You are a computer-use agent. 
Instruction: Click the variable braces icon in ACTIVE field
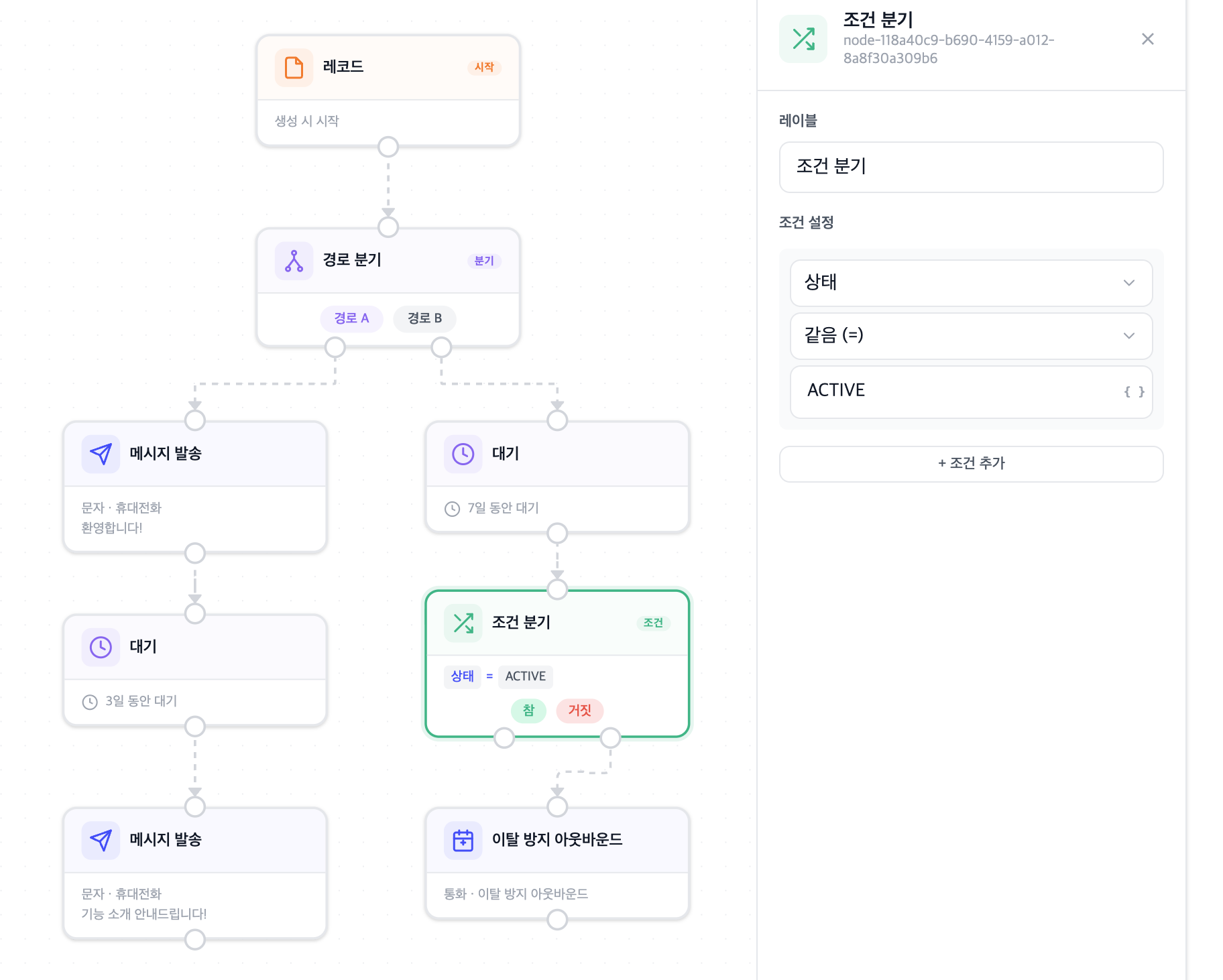click(1134, 391)
